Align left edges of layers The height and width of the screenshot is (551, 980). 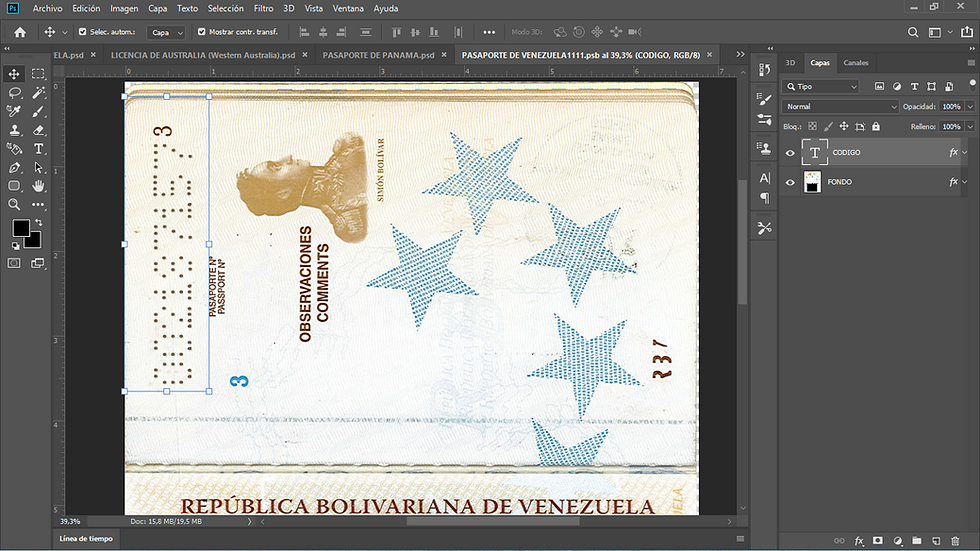(304, 32)
